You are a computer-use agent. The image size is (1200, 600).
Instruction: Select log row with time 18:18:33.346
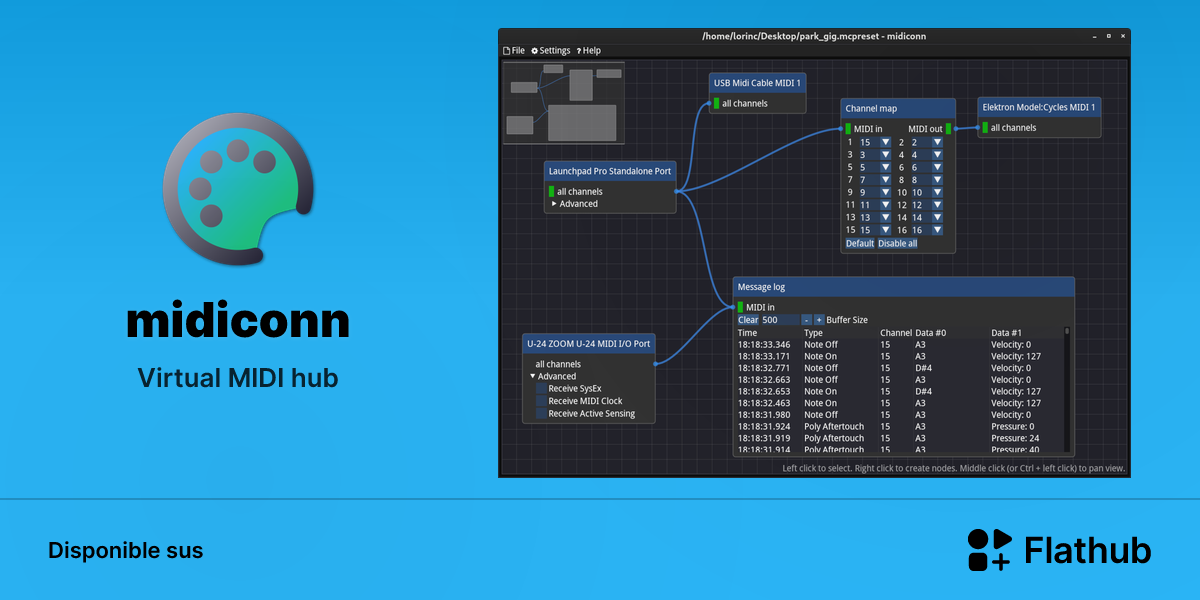coord(900,344)
